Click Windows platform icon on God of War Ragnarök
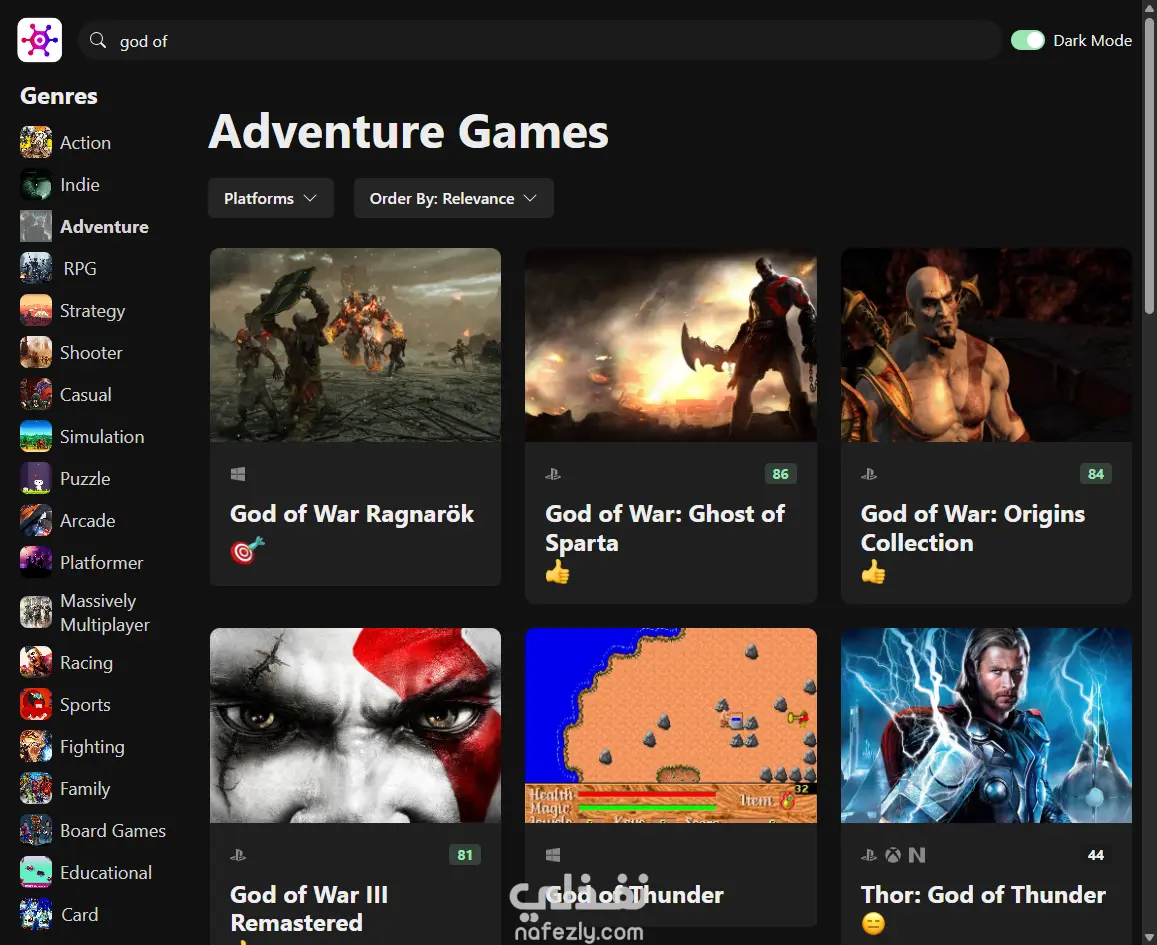This screenshot has height=945, width=1157. (x=238, y=474)
